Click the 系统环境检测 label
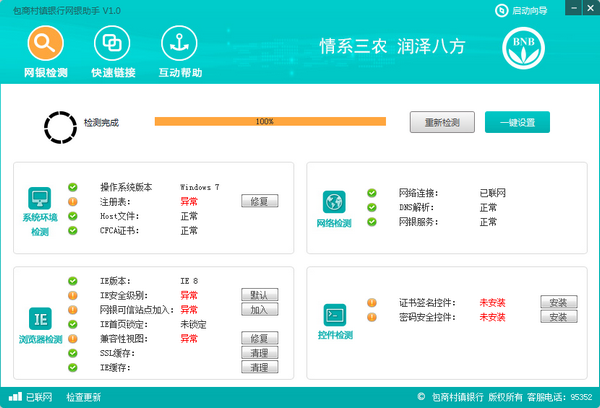This screenshot has width=600, height=408. pos(40,225)
